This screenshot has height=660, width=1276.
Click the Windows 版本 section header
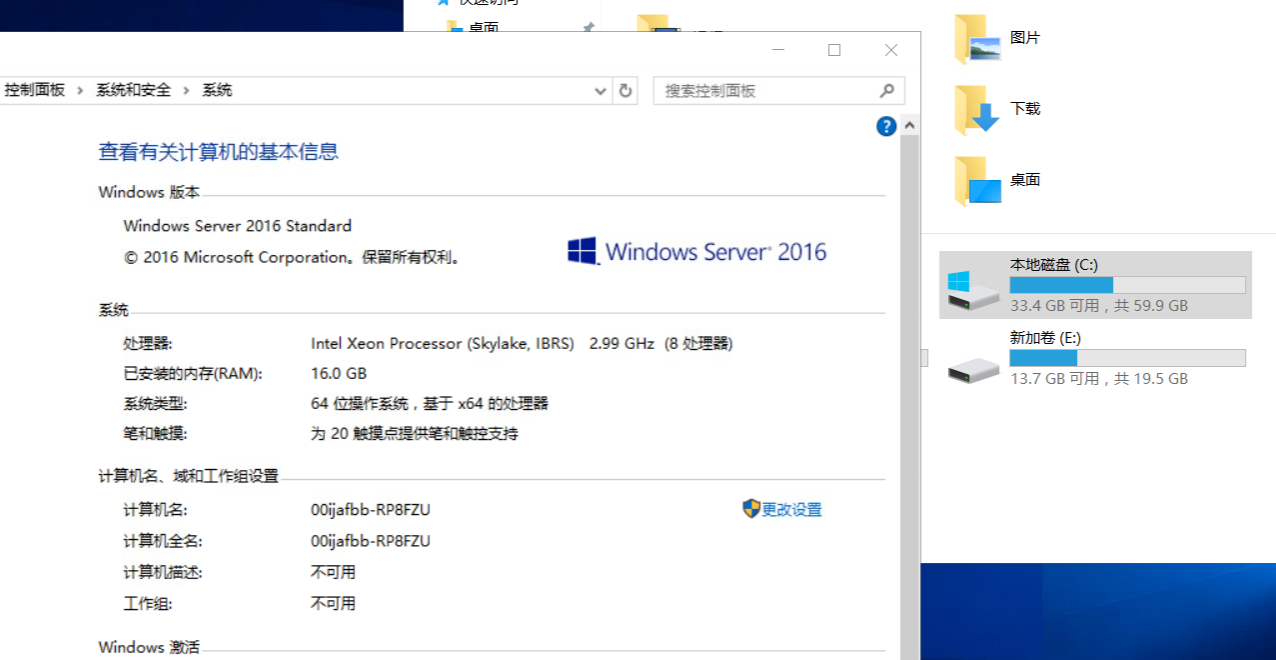point(149,192)
